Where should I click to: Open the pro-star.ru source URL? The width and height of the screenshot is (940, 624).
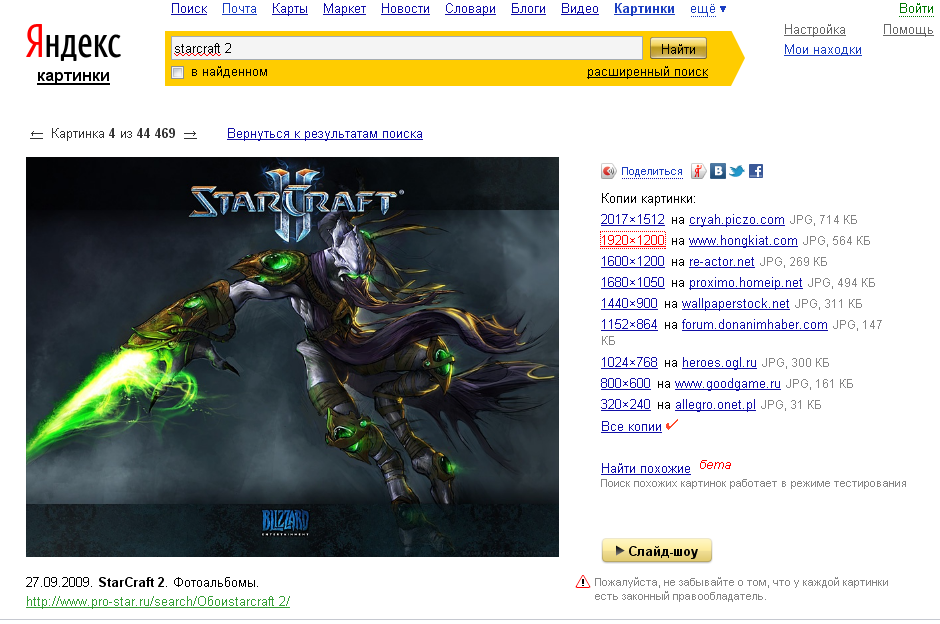(158, 601)
